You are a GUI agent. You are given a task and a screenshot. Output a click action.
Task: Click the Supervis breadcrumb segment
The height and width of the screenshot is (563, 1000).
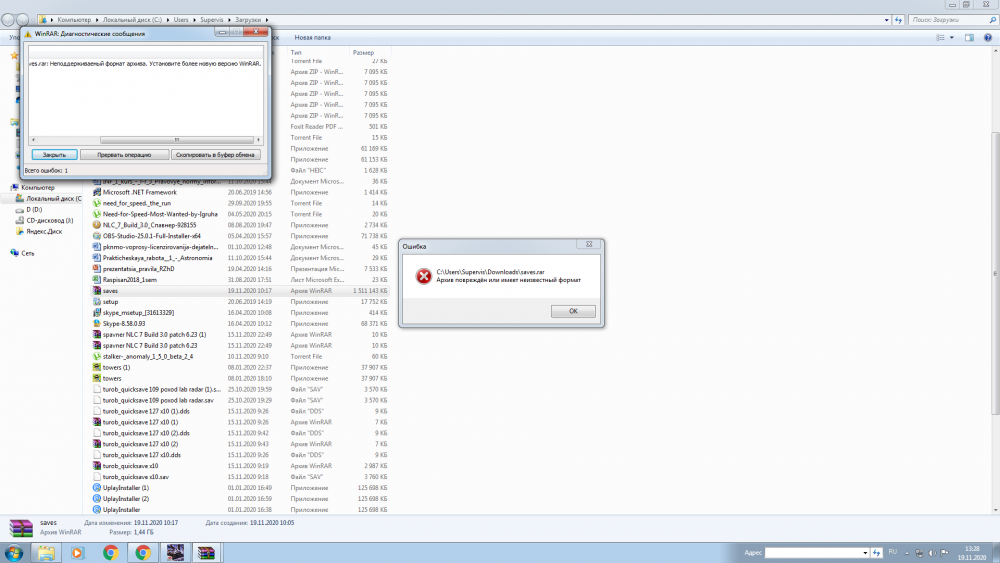[212, 20]
